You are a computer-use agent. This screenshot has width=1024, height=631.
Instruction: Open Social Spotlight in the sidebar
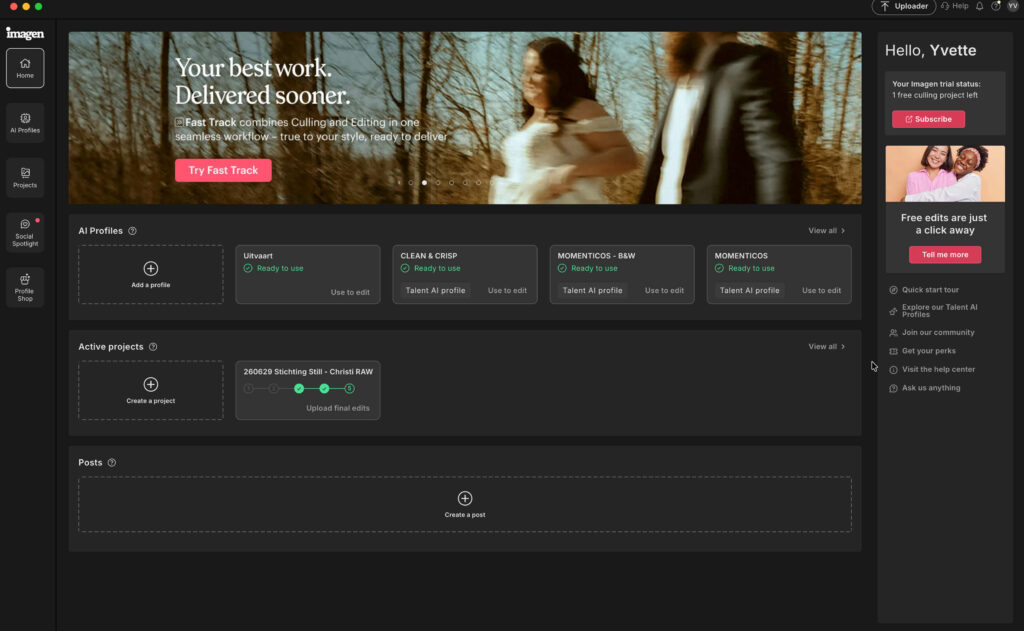[x=25, y=233]
